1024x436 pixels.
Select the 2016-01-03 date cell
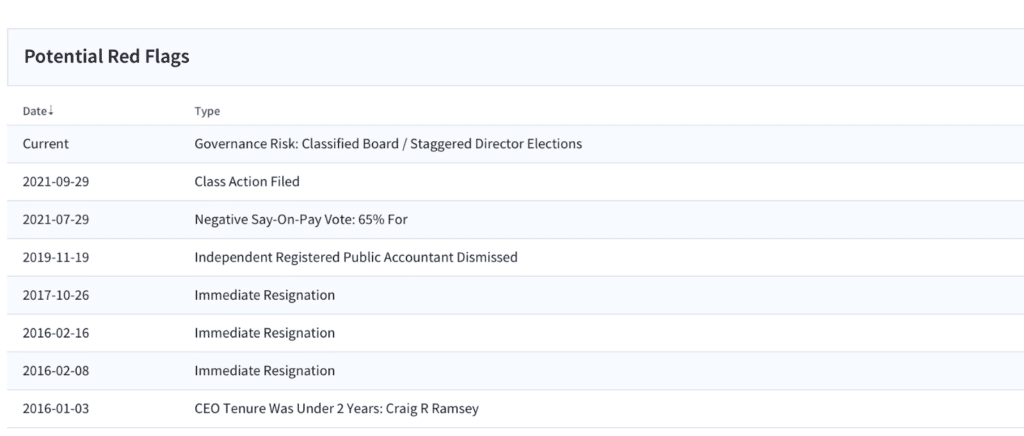(56, 409)
